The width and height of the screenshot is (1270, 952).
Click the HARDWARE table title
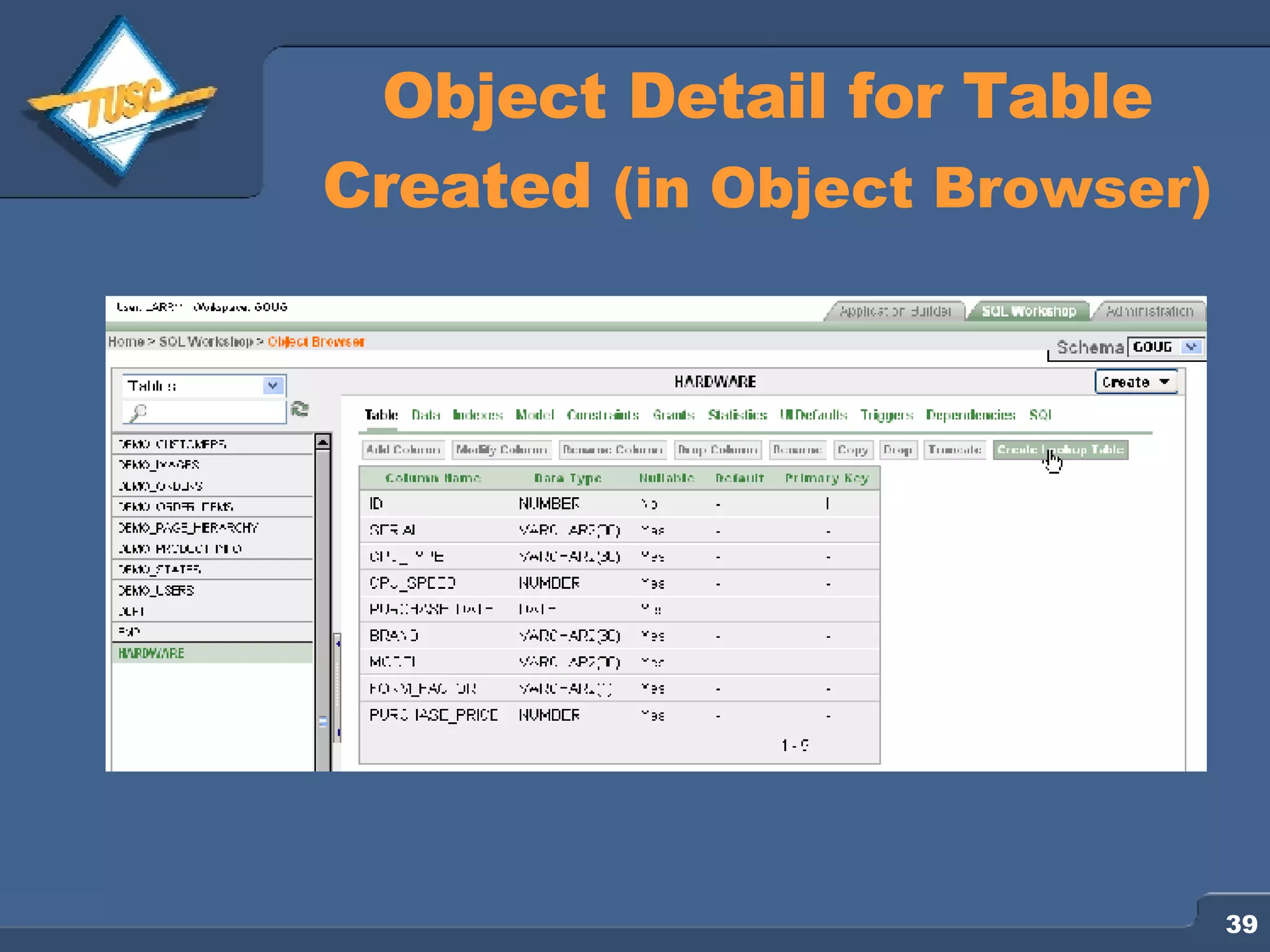(715, 382)
